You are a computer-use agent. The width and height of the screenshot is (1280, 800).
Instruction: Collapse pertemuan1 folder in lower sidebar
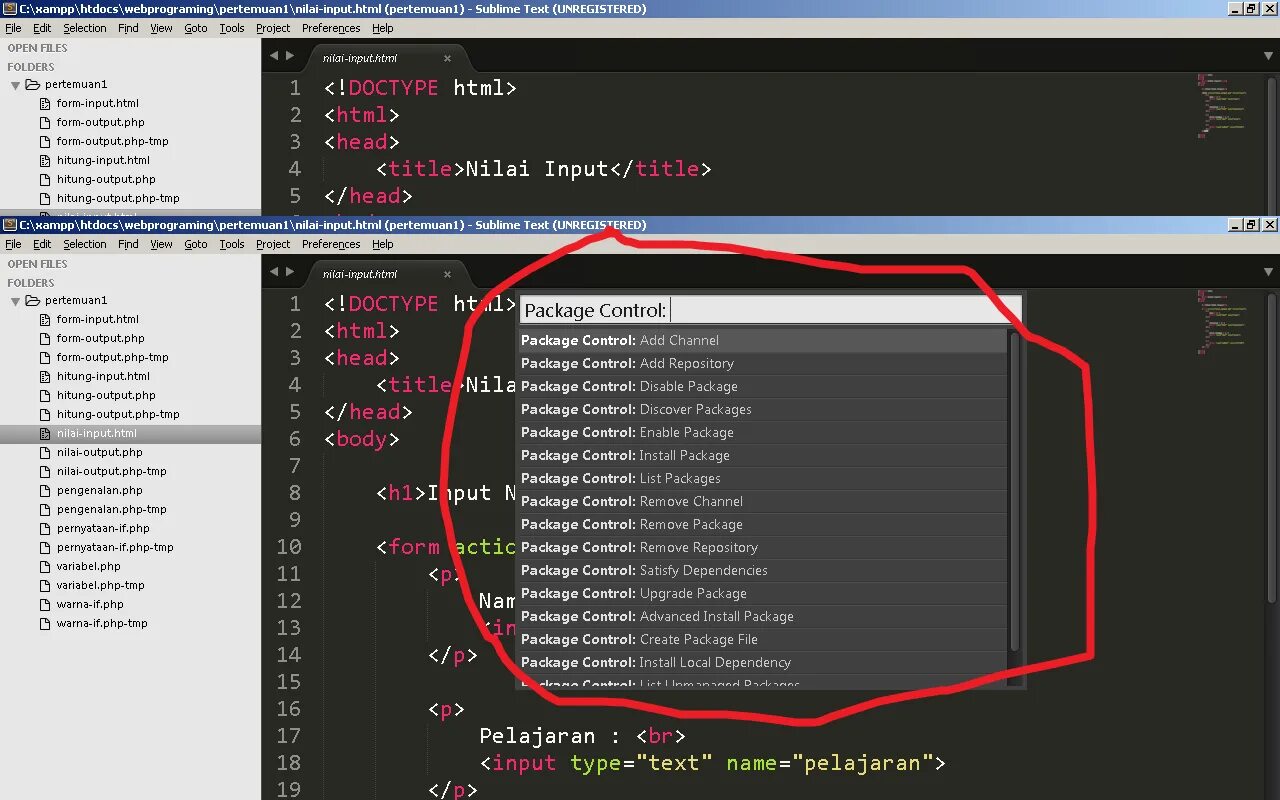(15, 301)
